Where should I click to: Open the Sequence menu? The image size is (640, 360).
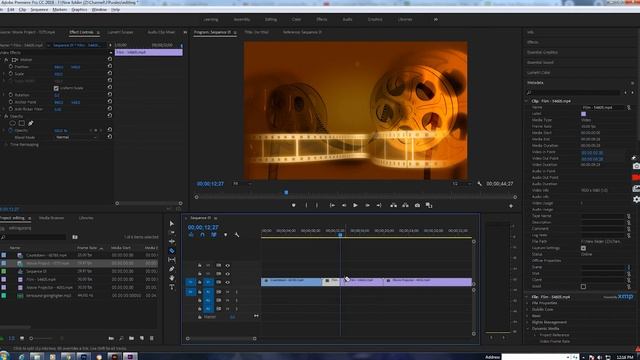point(39,9)
